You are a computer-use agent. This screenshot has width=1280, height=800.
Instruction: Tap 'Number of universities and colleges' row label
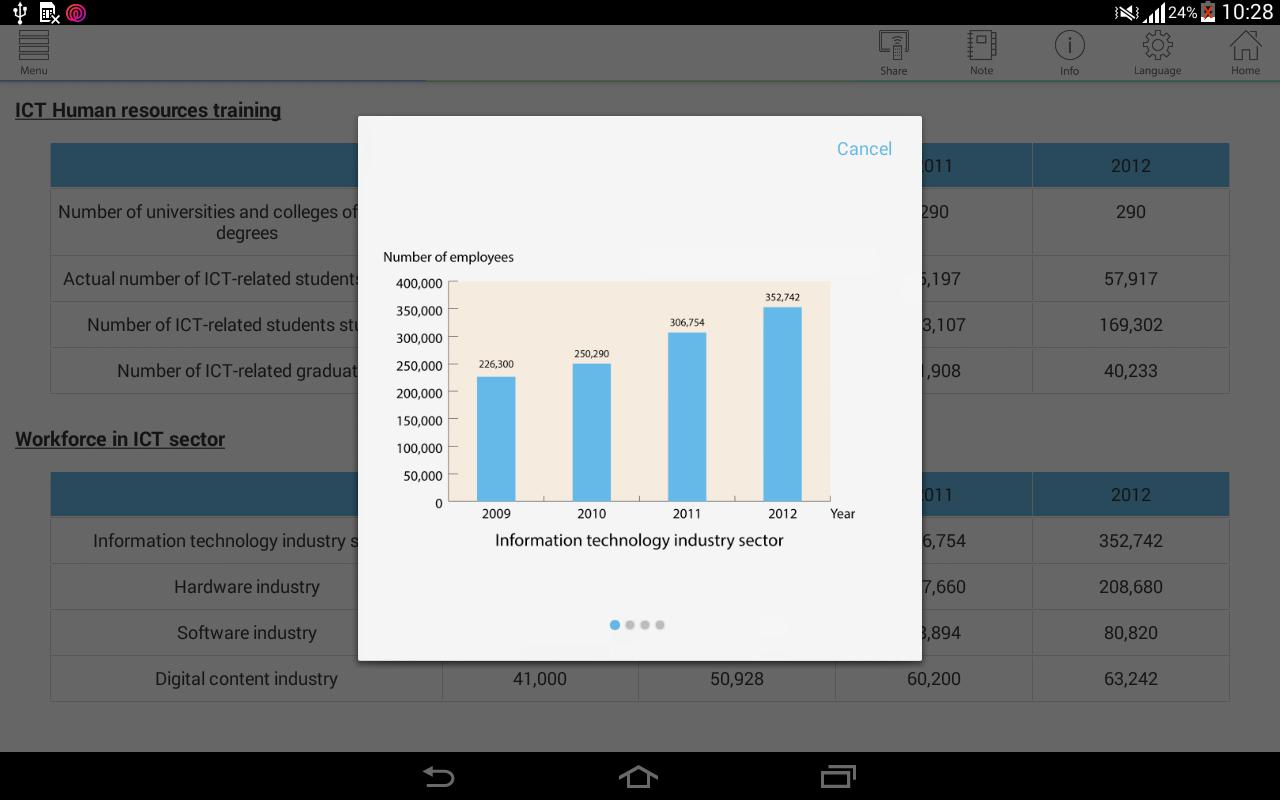point(207,222)
